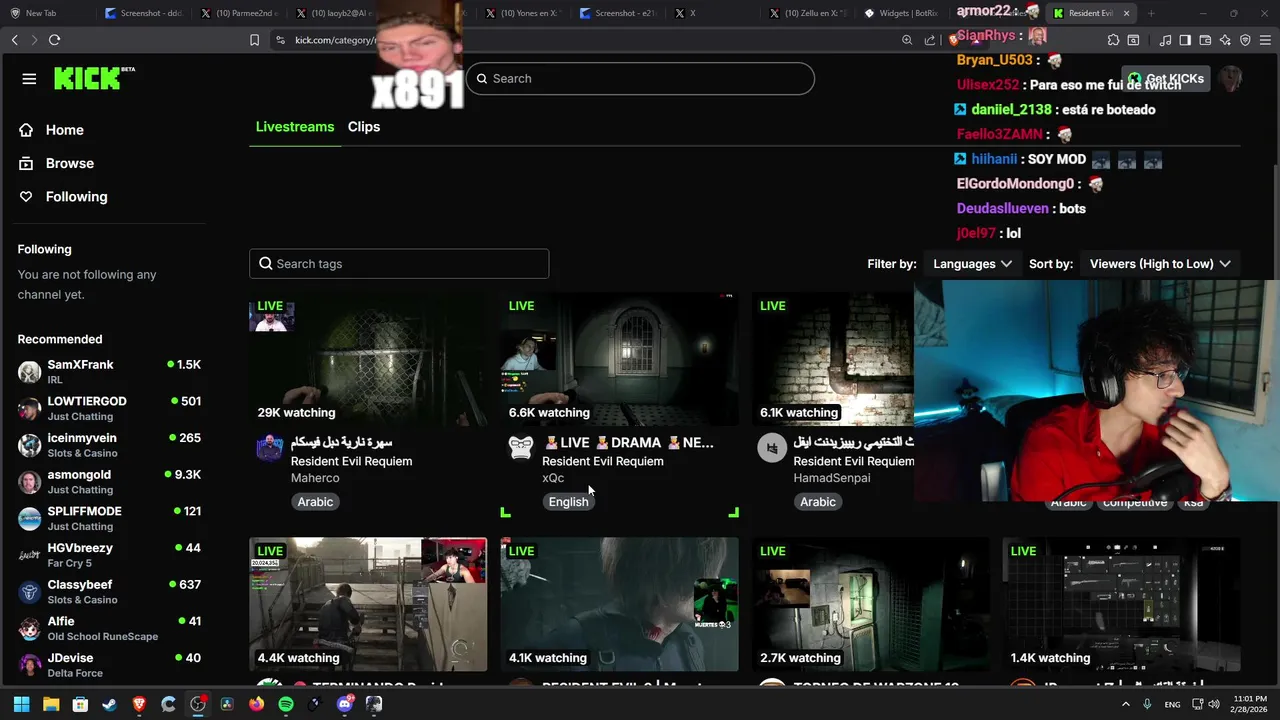Screen dimensions: 1280x720
Task: Reload the current page
Action: point(54,40)
